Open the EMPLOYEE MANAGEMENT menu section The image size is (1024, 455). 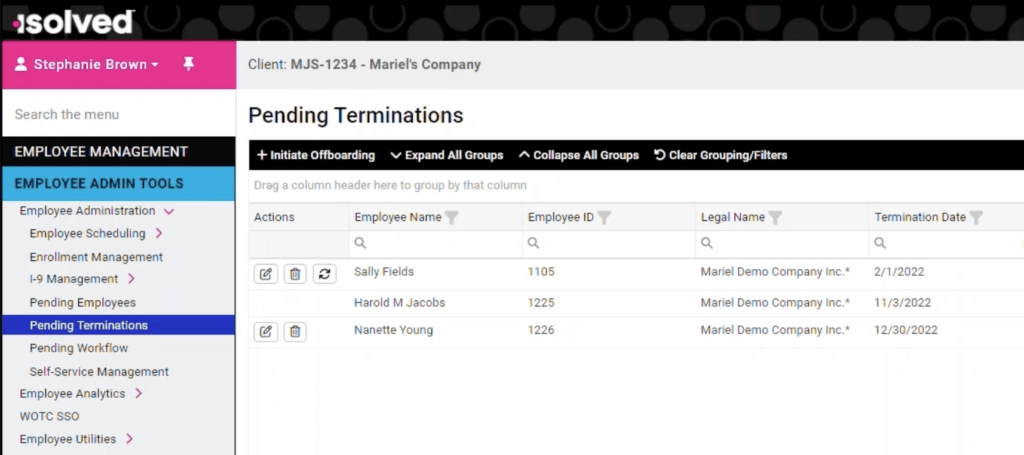[118, 151]
